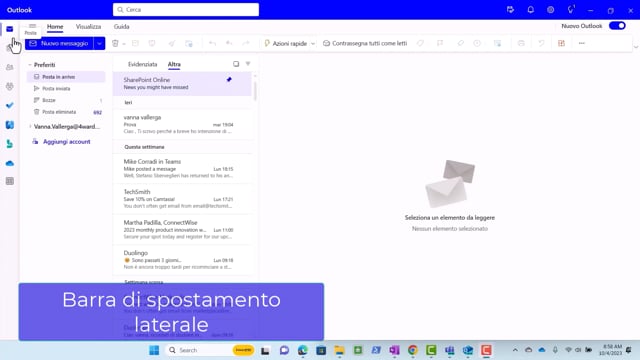Click the Tag category icon in the ribbon
This screenshot has width=640, height=360.
[420, 43]
